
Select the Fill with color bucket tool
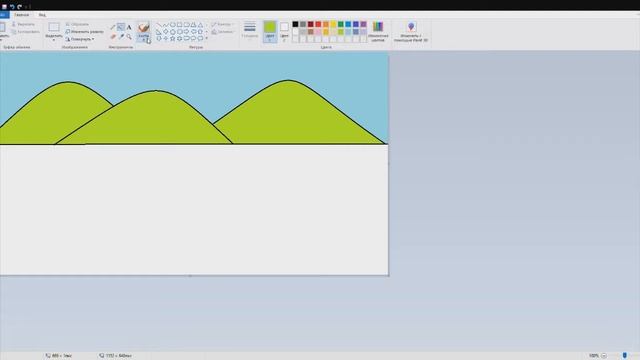(121, 27)
